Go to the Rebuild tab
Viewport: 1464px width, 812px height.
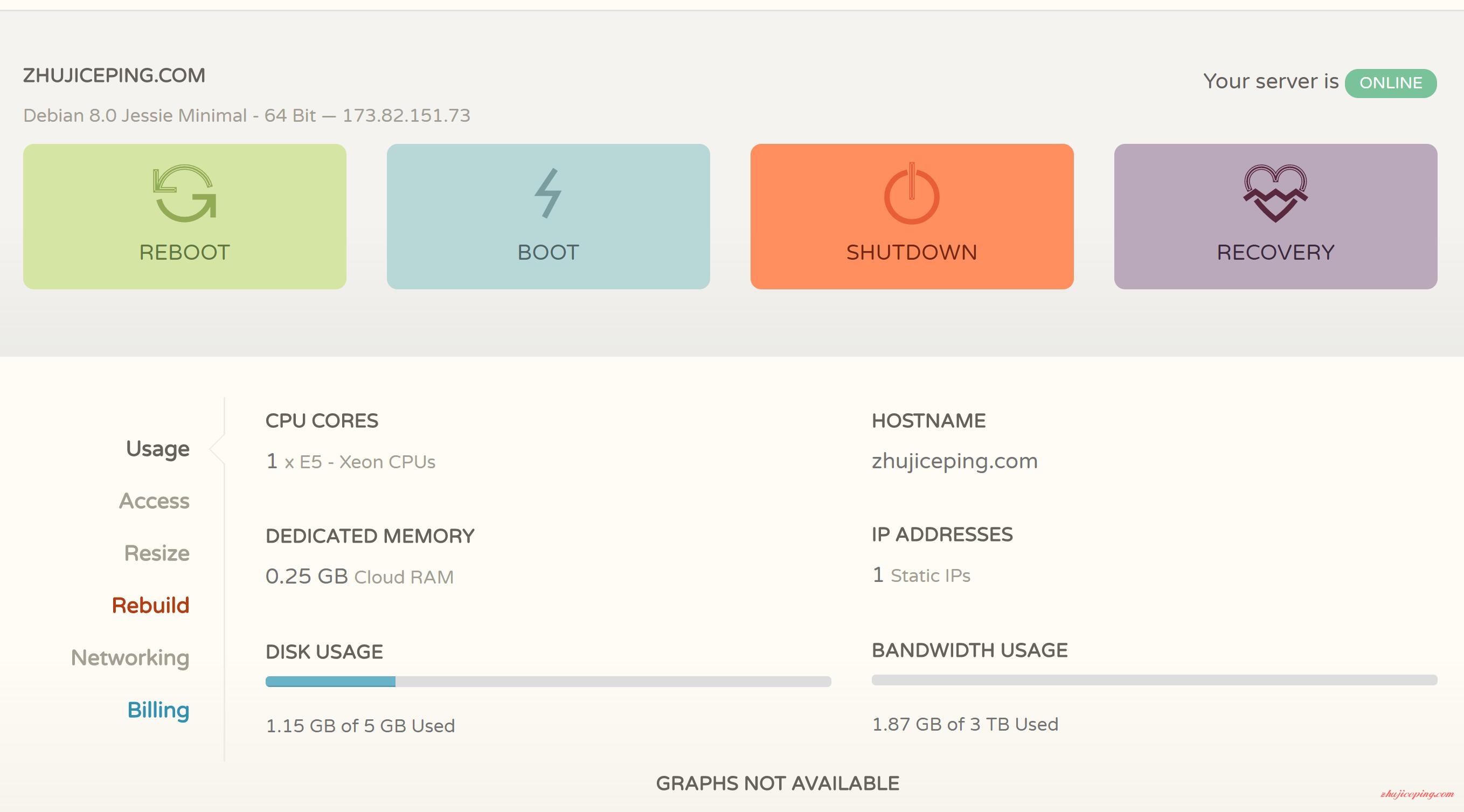point(151,605)
